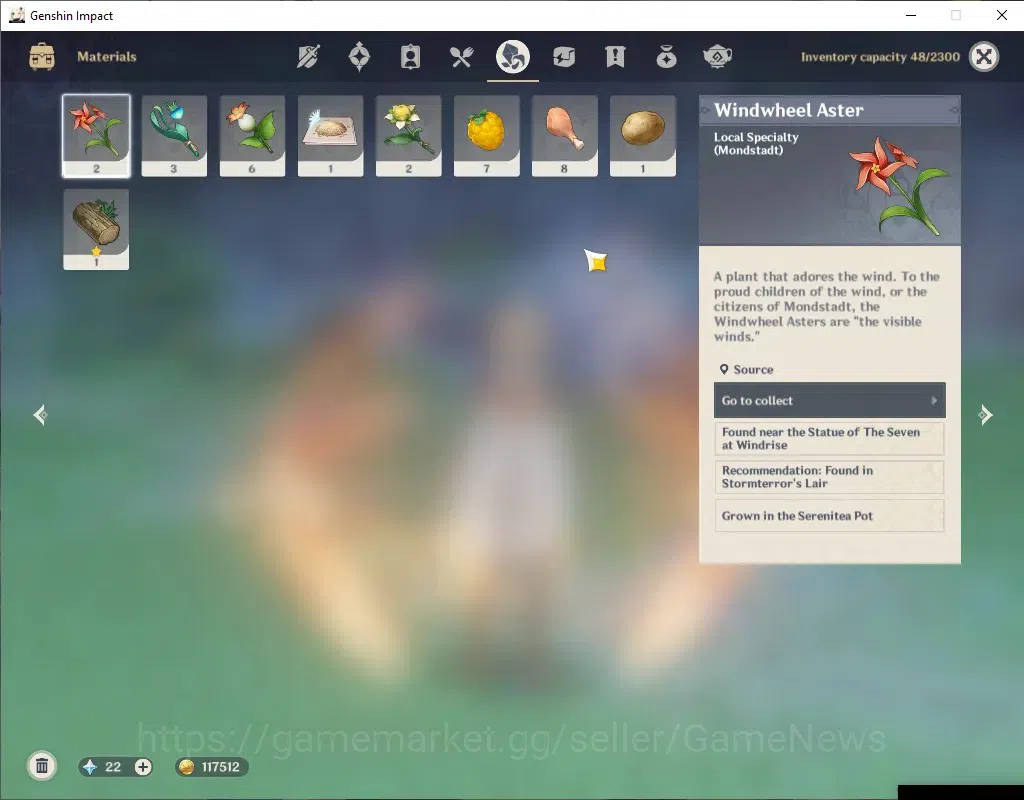Click the Windwheel Aster flower illustration
The height and width of the screenshot is (800, 1024).
[899, 185]
